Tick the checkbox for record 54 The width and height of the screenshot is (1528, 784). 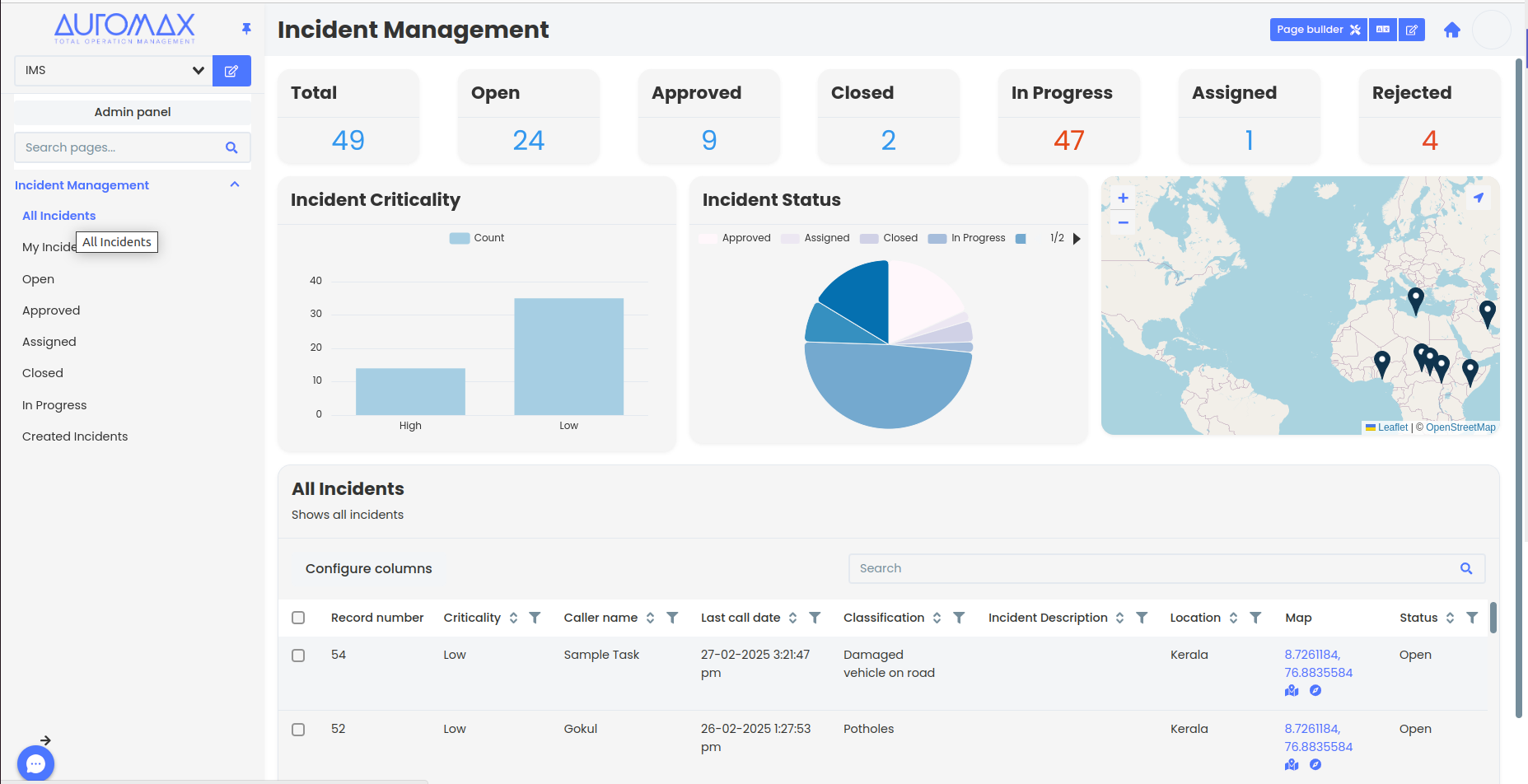click(x=298, y=656)
